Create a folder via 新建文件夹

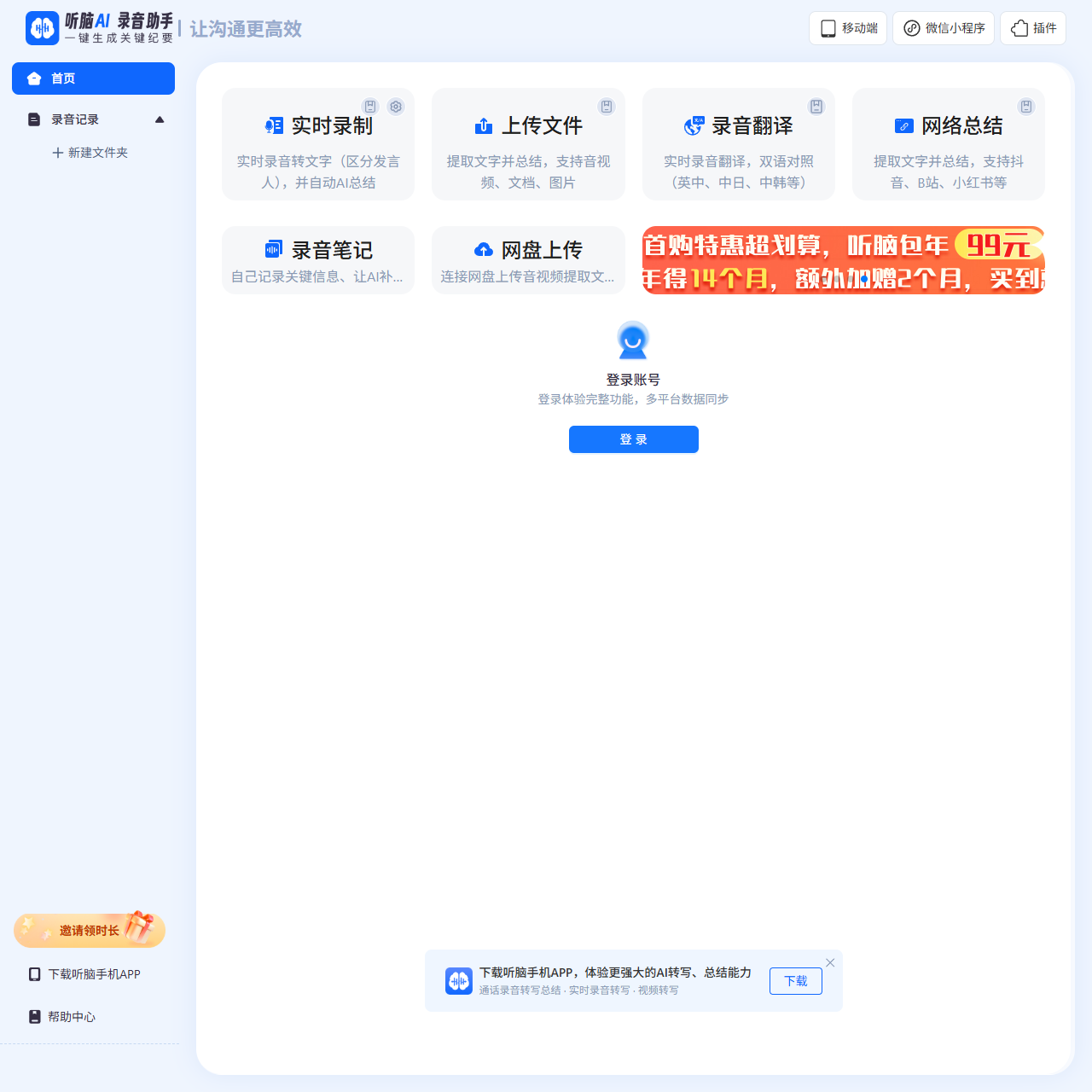(x=91, y=153)
